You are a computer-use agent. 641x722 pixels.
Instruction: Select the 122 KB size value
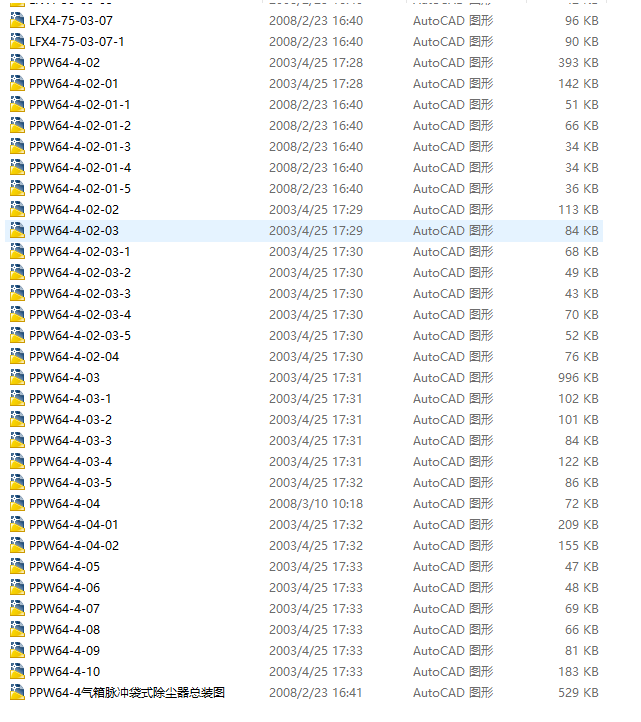click(x=578, y=462)
